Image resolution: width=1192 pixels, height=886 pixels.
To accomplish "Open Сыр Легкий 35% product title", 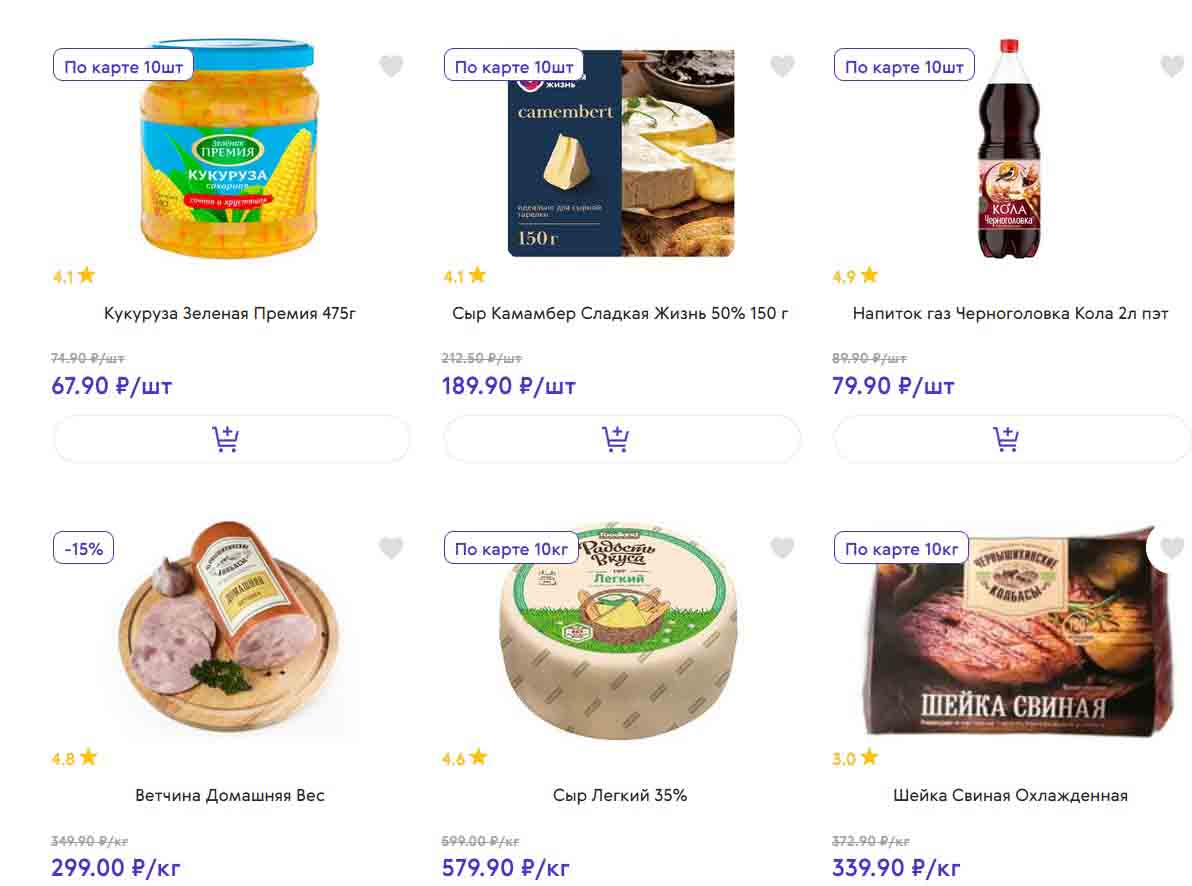I will pos(620,795).
